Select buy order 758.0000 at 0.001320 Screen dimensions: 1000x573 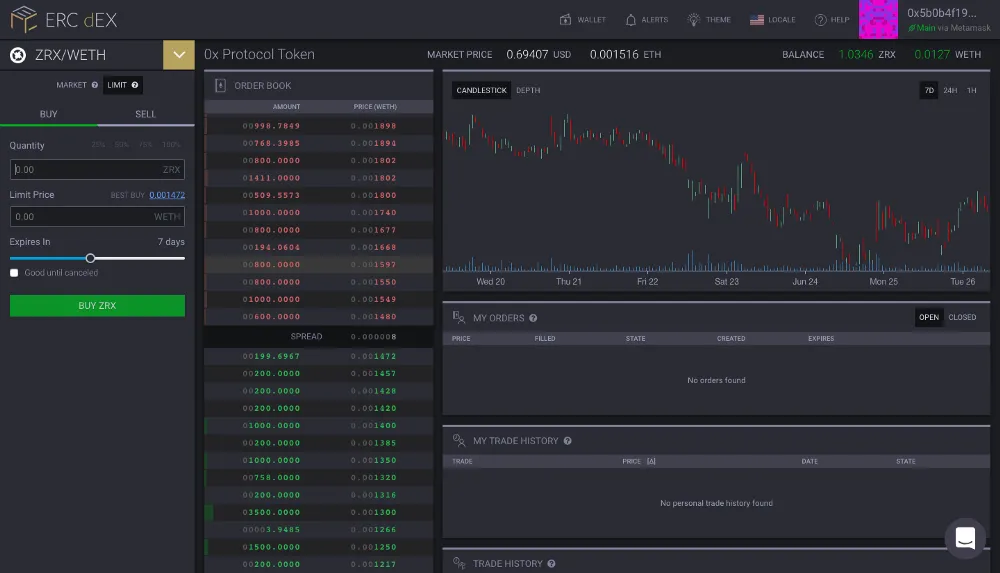(x=318, y=477)
